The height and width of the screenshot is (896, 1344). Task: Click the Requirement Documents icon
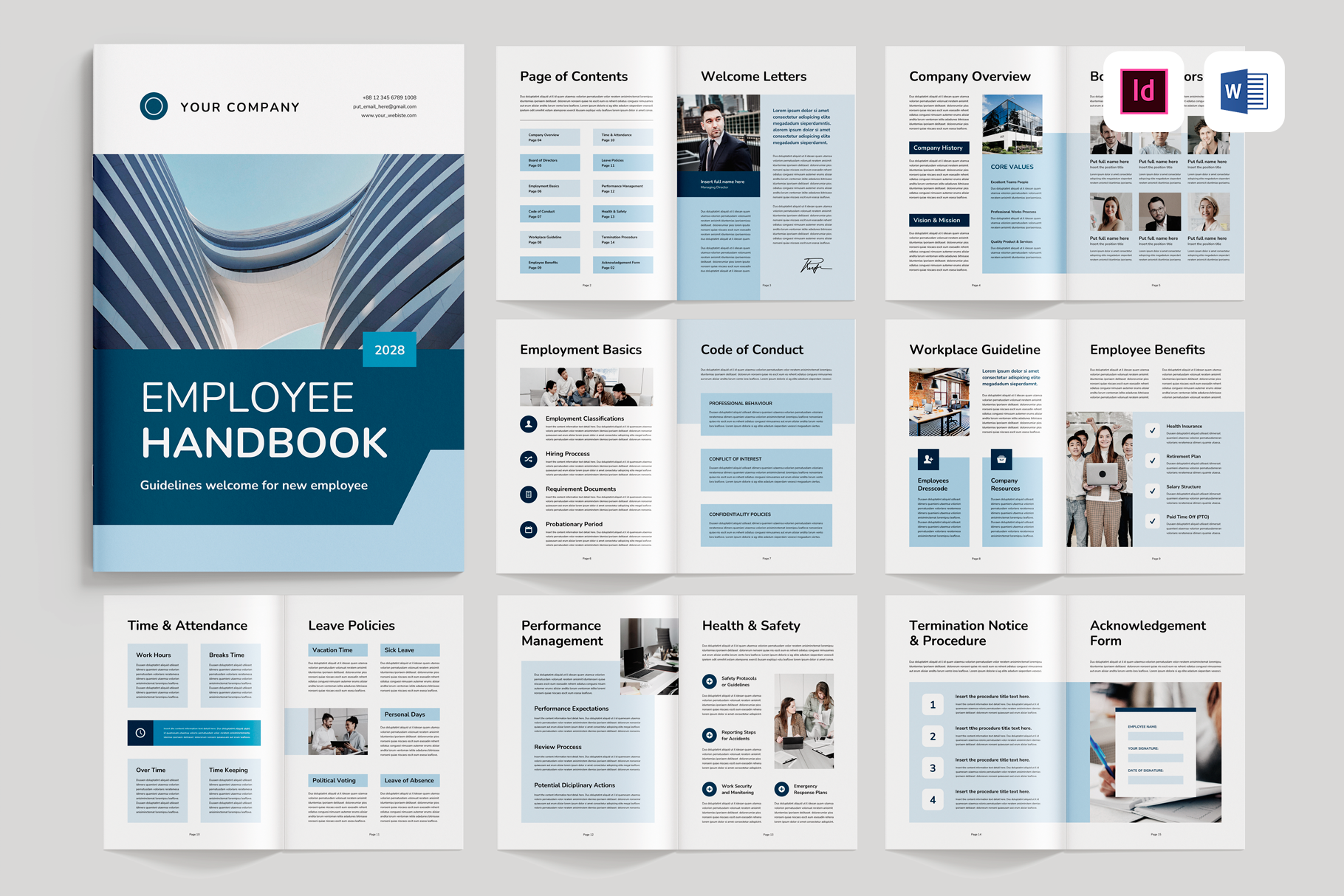point(529,494)
